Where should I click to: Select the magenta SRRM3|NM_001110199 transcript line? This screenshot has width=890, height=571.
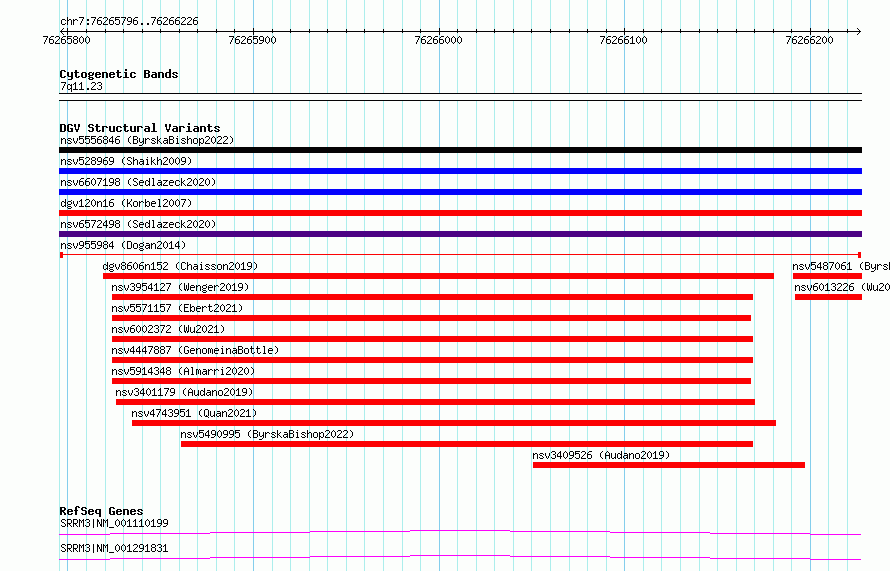(x=460, y=532)
